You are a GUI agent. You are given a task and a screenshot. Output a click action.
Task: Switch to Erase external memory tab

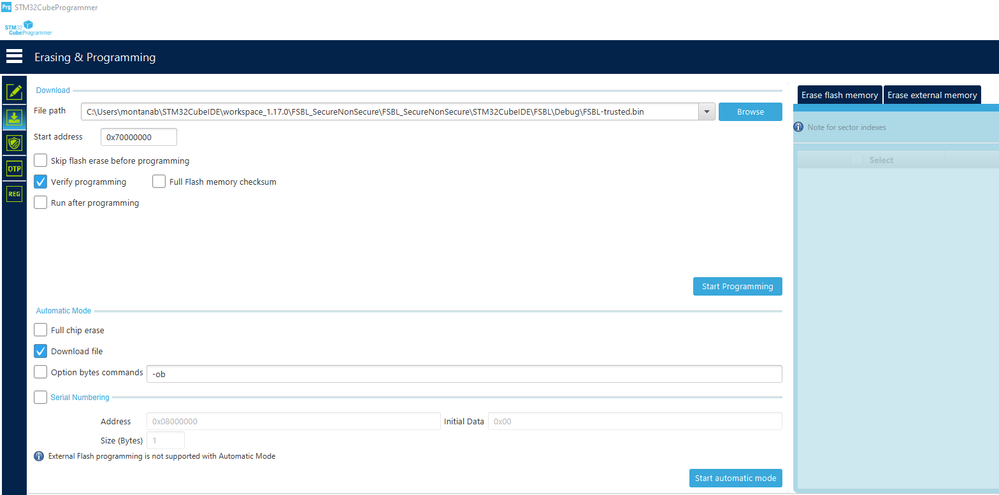(x=932, y=95)
